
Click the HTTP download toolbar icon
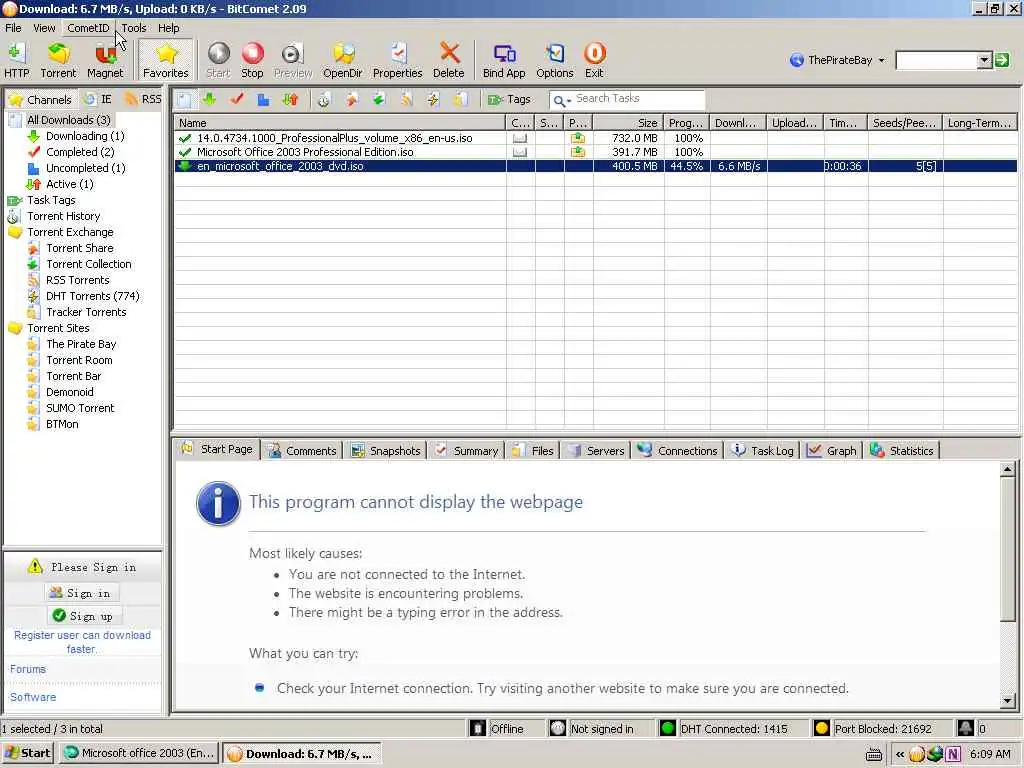[x=16, y=60]
